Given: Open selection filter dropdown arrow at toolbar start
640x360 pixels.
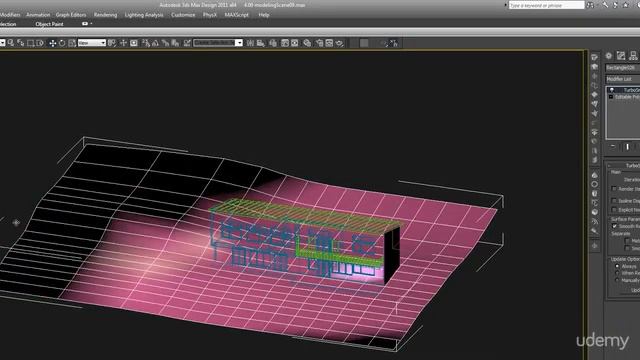Looking at the screenshot, I should tap(2, 43).
